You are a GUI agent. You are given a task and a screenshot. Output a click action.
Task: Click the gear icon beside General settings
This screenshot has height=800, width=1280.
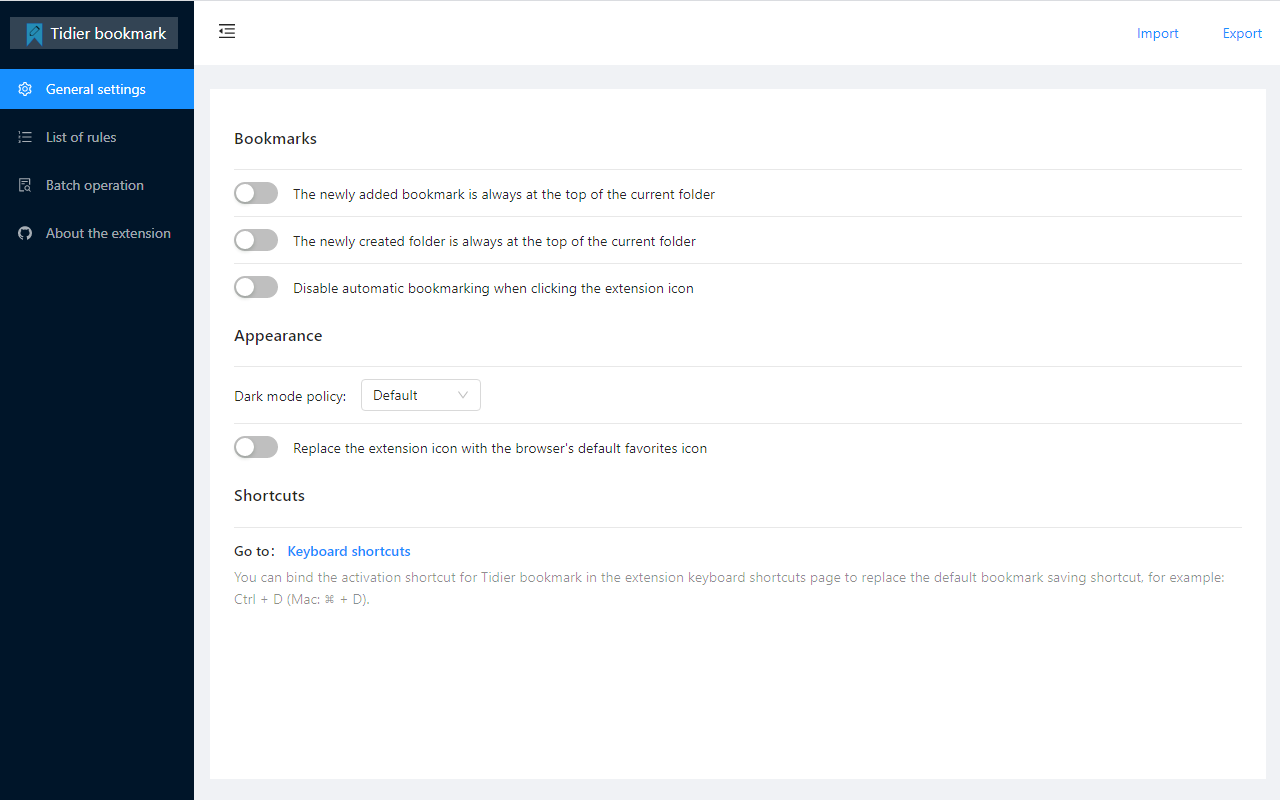coord(25,89)
